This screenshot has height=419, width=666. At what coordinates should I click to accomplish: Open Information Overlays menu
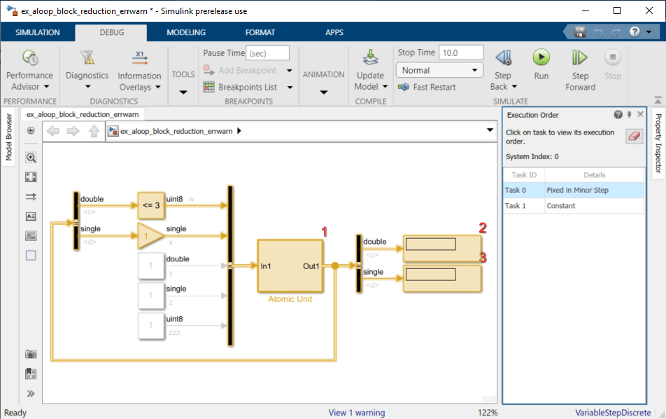point(139,70)
